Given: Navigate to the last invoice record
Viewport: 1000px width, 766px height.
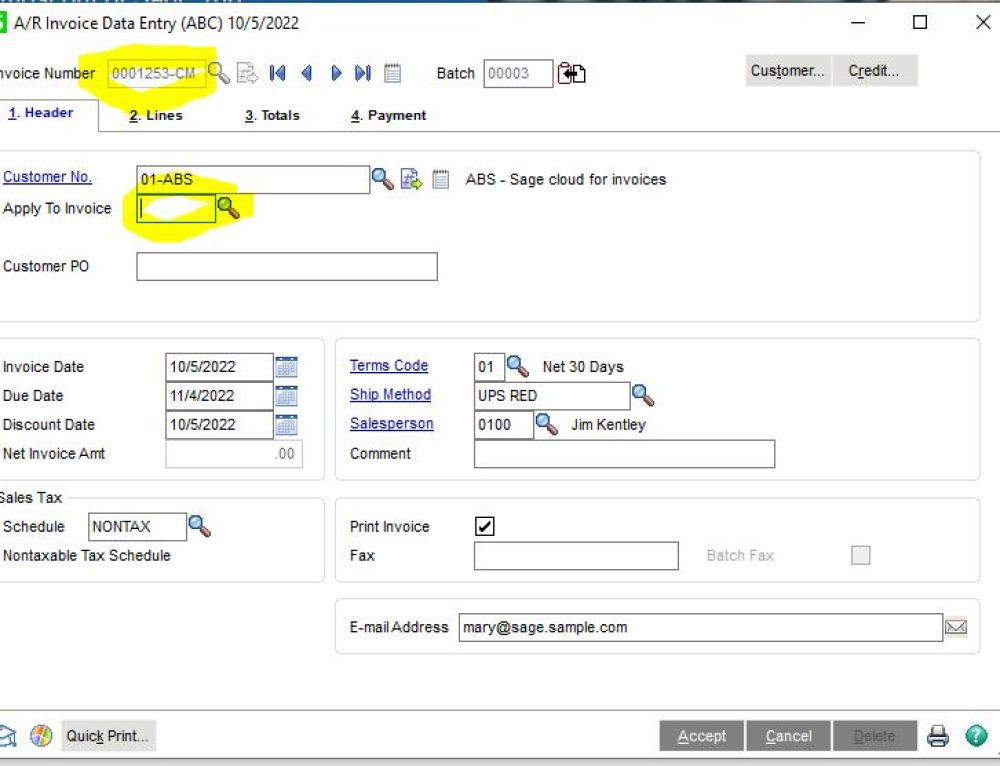Looking at the screenshot, I should [364, 73].
